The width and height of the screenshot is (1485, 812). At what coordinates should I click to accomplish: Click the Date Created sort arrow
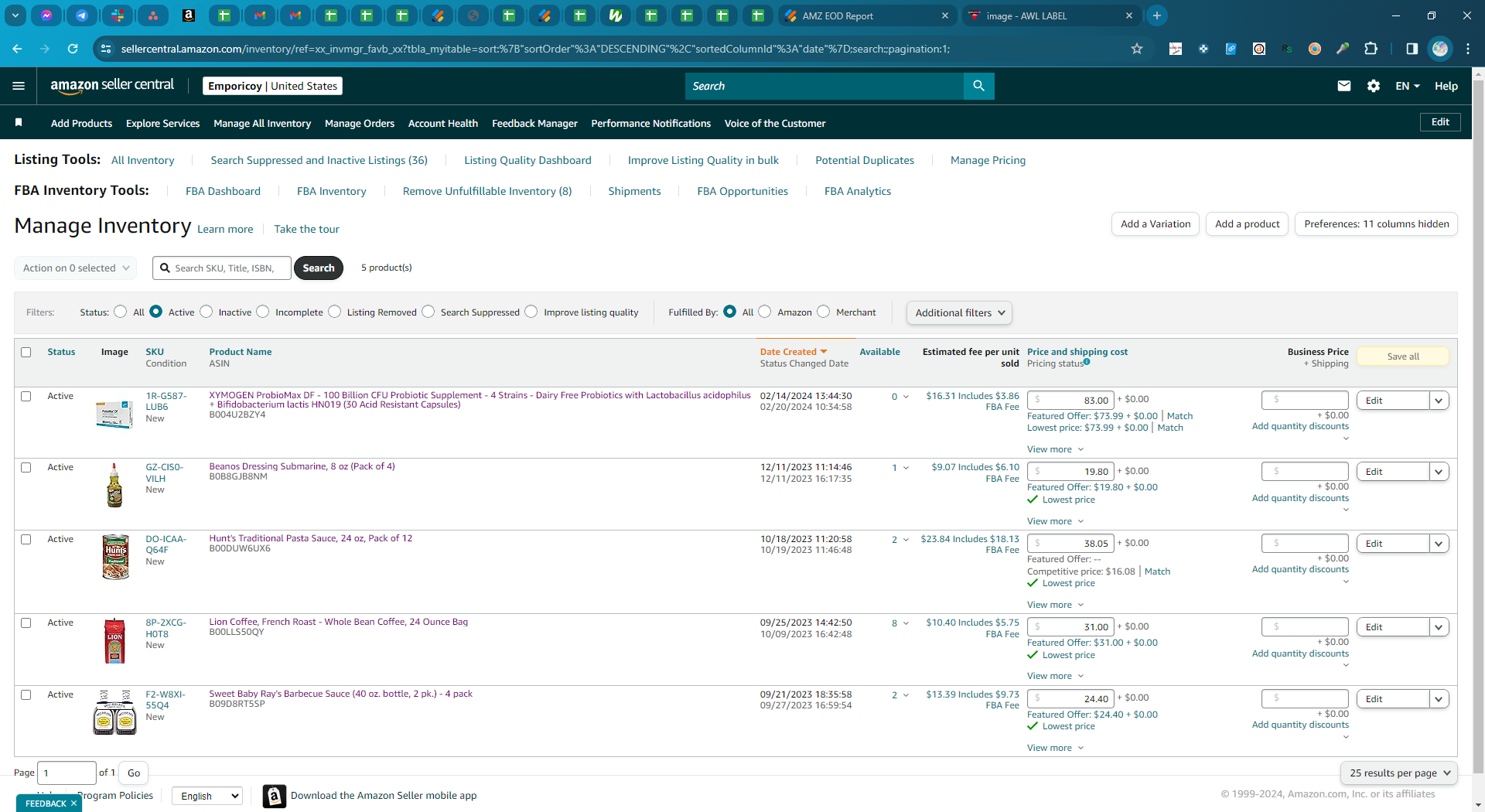pos(824,352)
